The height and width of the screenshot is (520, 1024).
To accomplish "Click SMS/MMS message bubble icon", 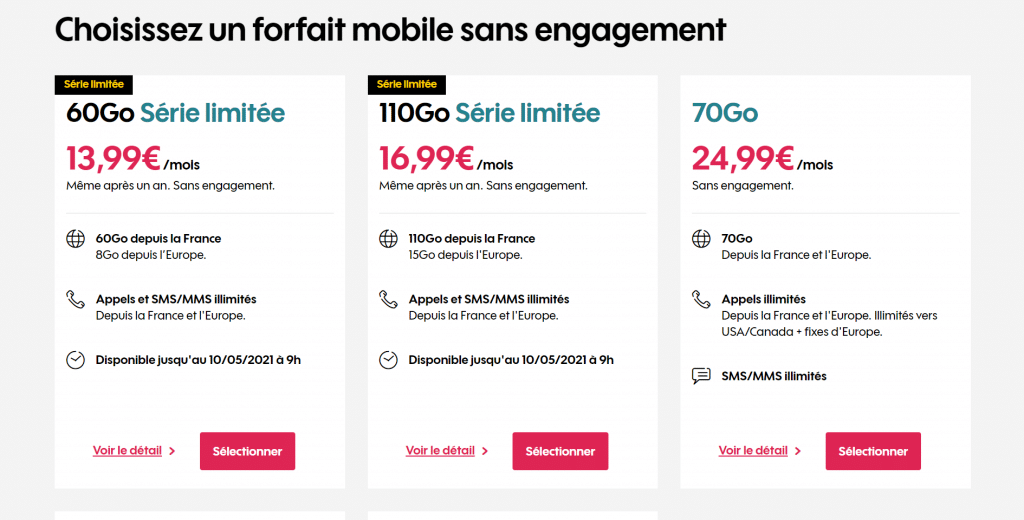I will 701,376.
